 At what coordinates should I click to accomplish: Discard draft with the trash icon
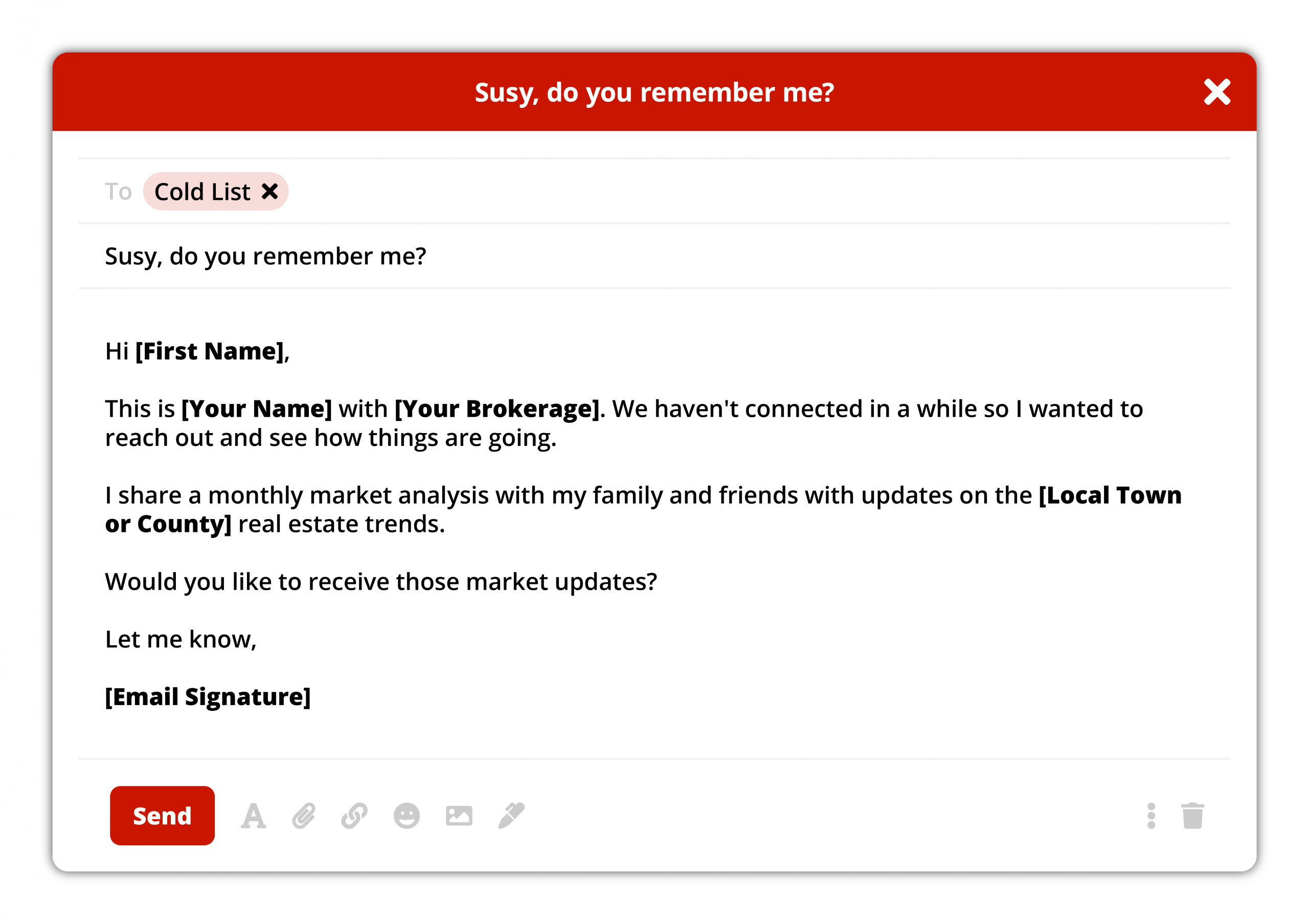coord(1193,816)
